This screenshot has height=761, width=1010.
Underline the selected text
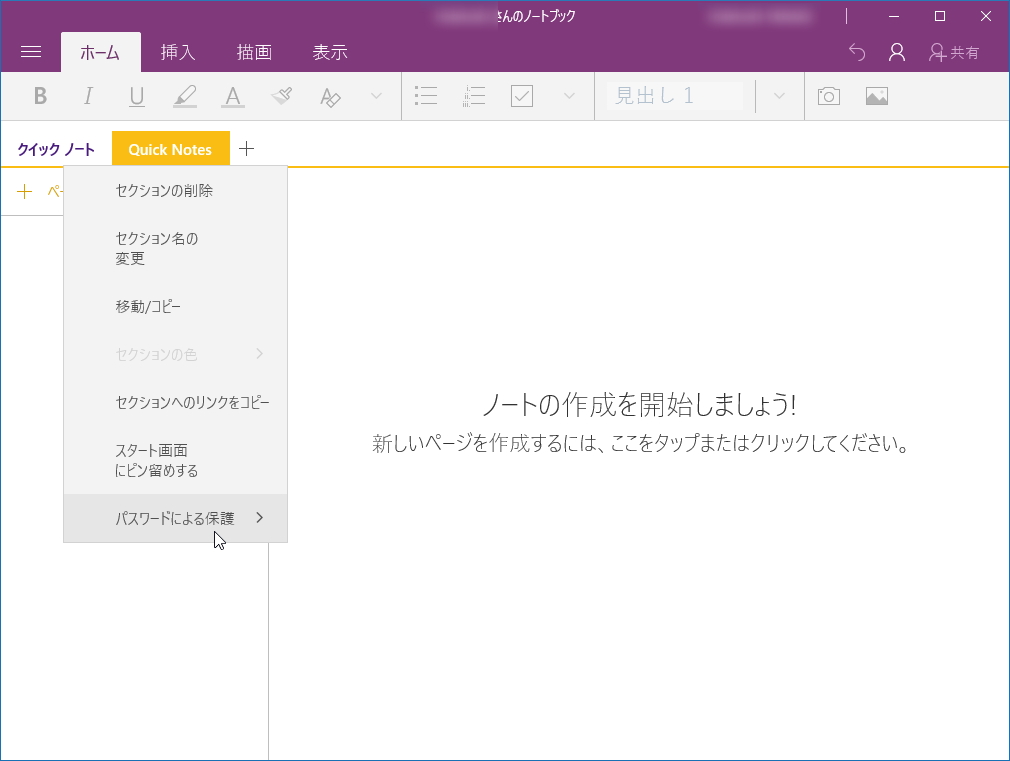tap(136, 96)
